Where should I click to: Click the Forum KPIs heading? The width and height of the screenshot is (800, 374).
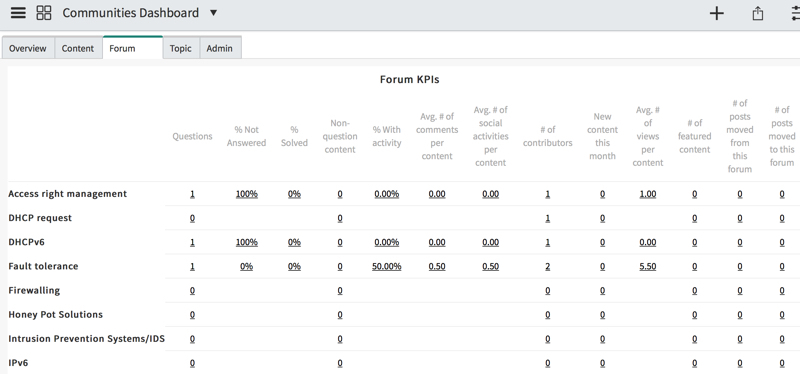coord(409,80)
